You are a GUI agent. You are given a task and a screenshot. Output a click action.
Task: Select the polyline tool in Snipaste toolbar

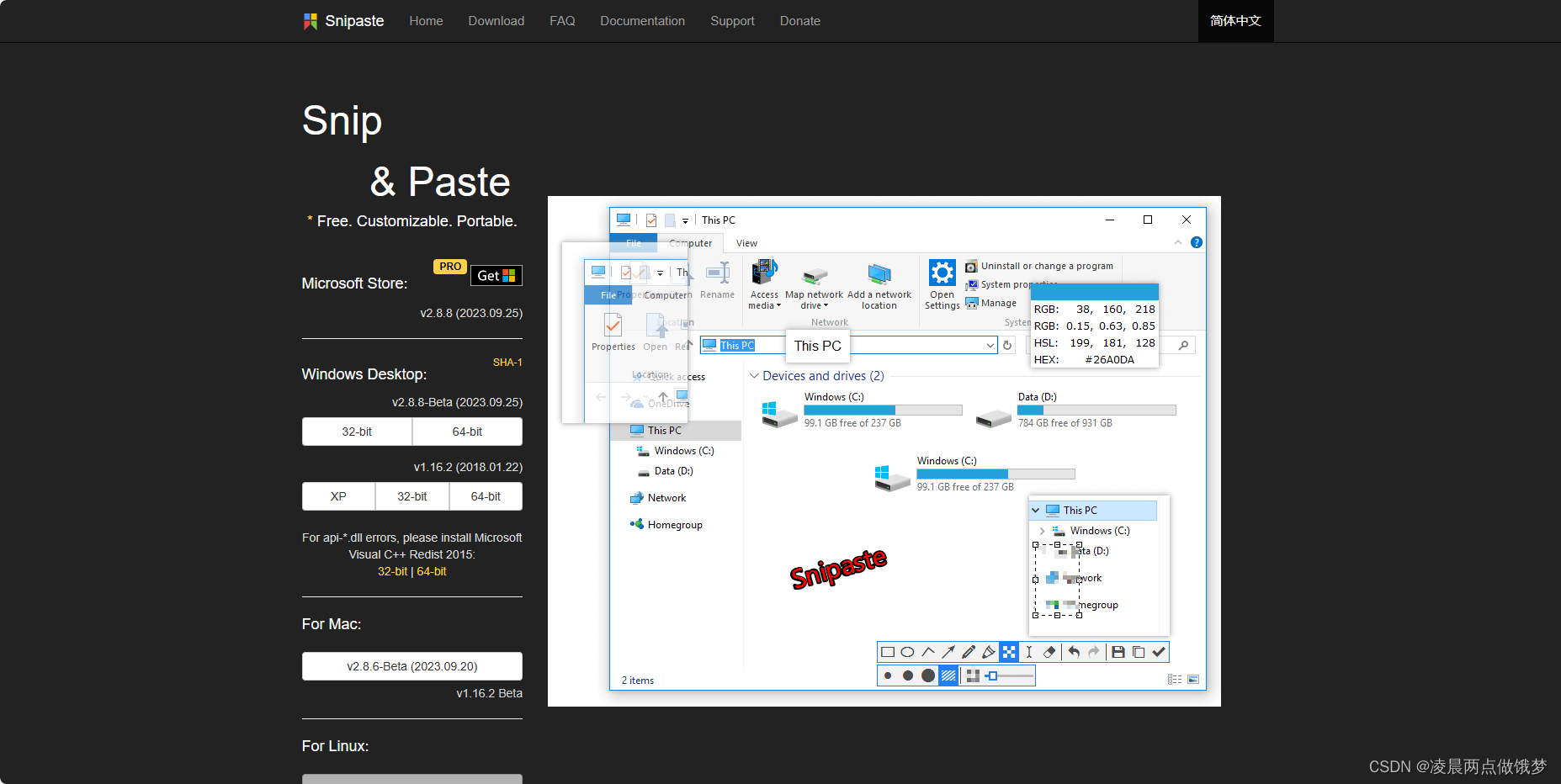927,652
